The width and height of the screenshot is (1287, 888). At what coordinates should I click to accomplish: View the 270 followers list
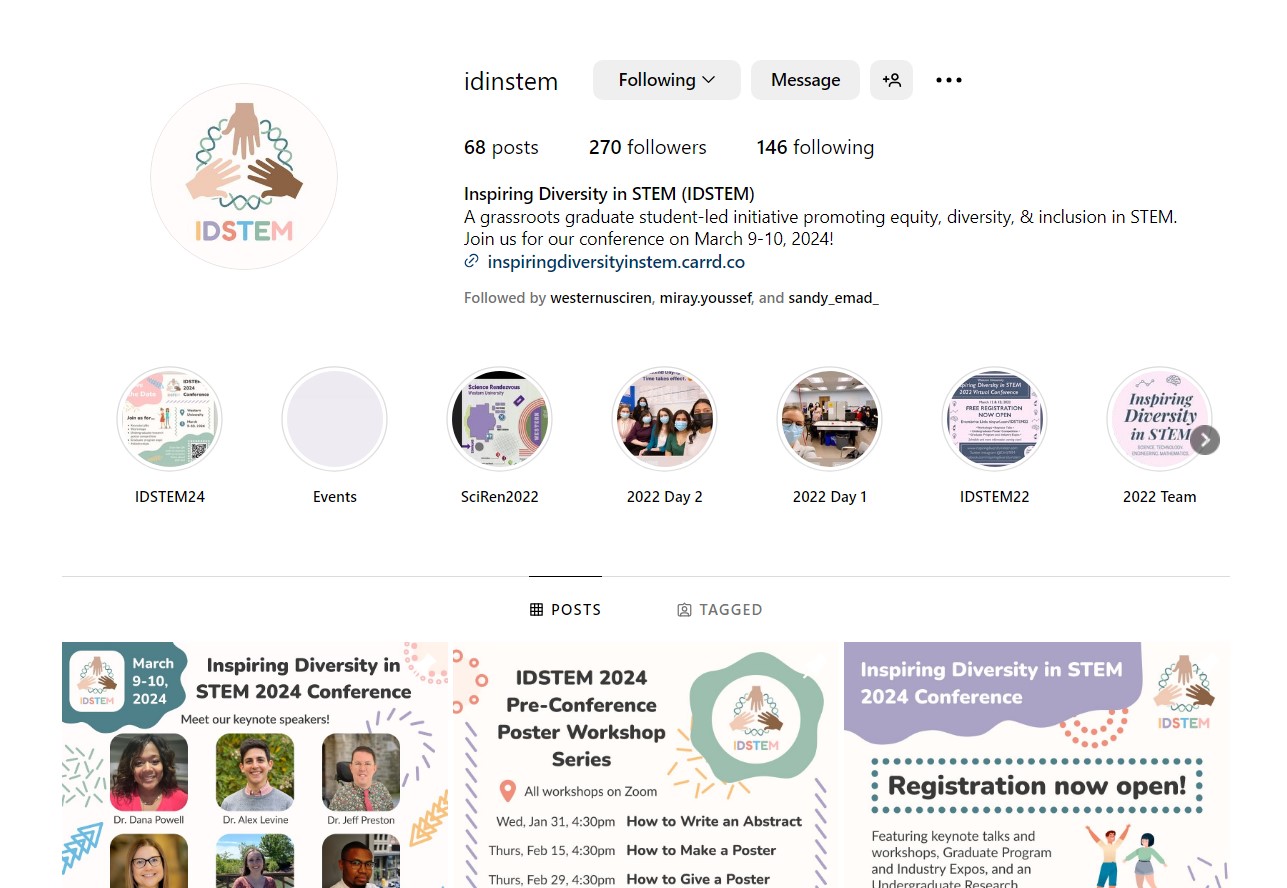tap(648, 147)
